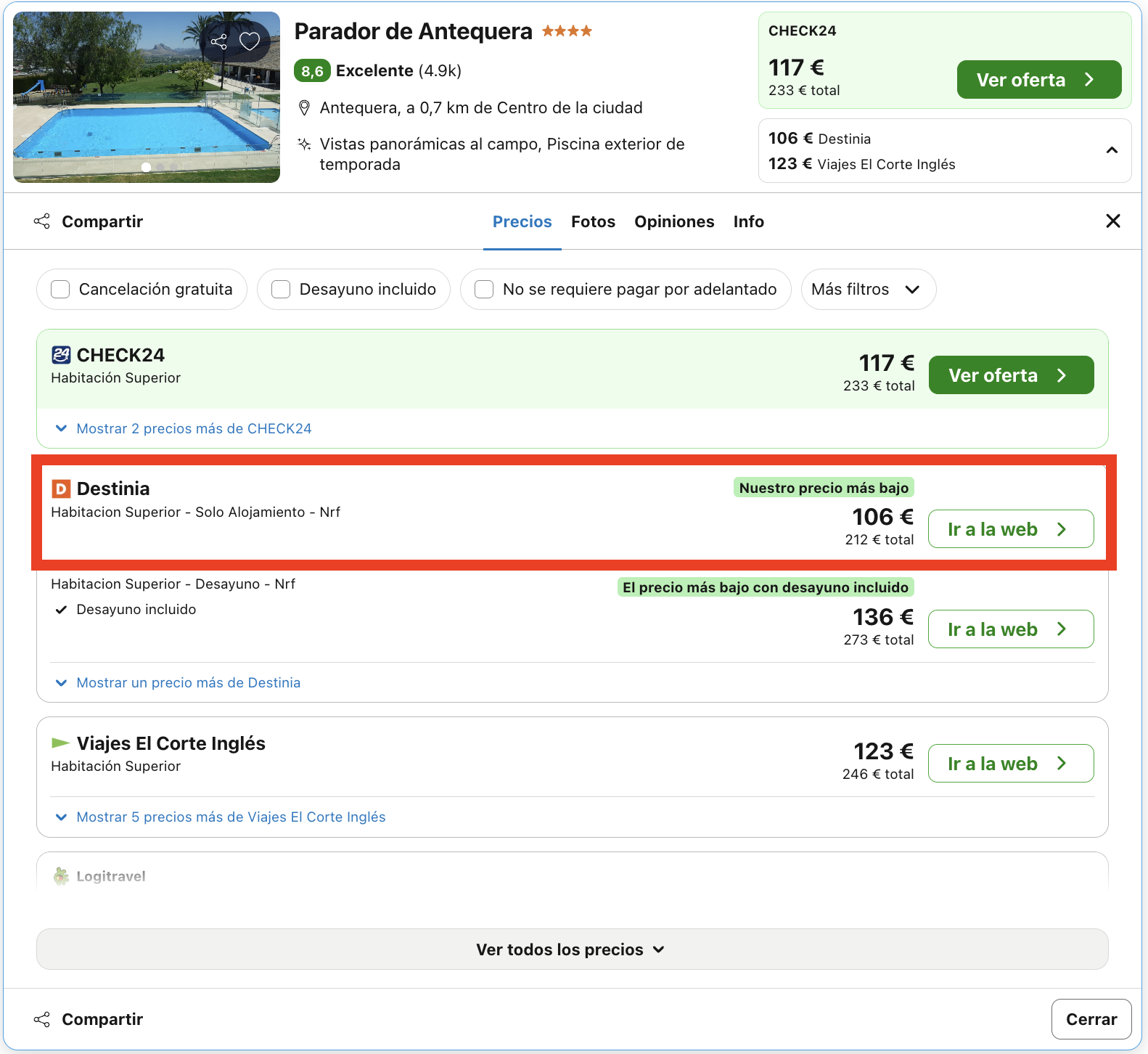The image size is (1148, 1054).
Task: Click Ir a la web for 136 € breakfast offer
Action: pyautogui.click(x=1011, y=629)
